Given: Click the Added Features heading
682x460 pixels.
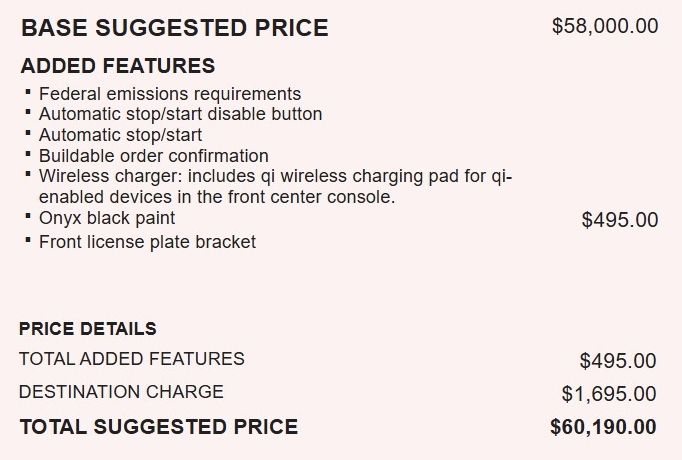Looking at the screenshot, I should coord(117,66).
